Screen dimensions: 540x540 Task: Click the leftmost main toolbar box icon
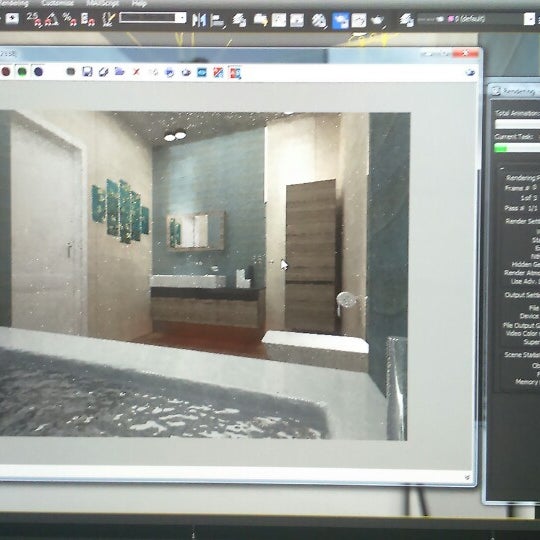click(x=12, y=18)
